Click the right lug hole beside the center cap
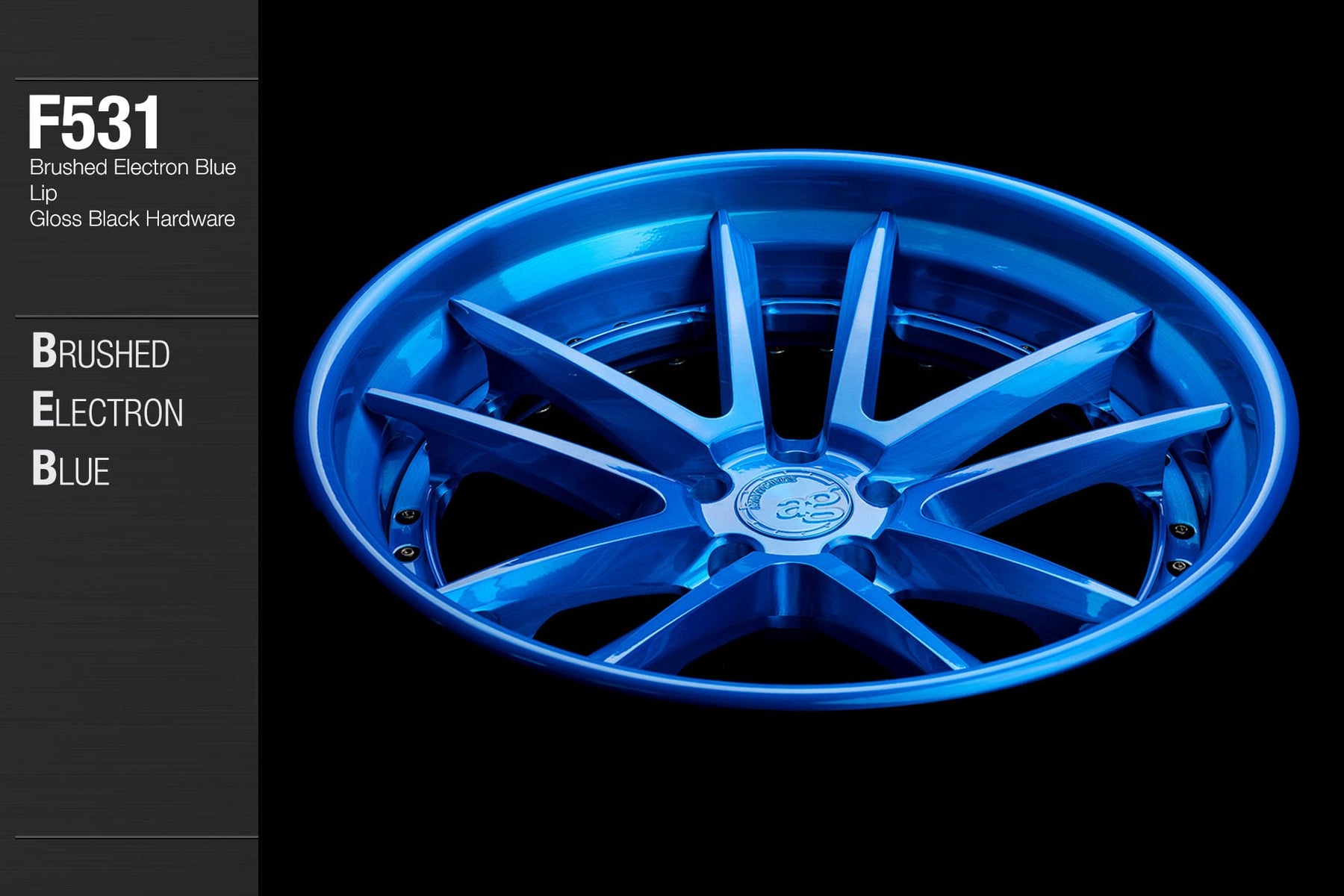Viewport: 1344px width, 896px height. [x=881, y=492]
